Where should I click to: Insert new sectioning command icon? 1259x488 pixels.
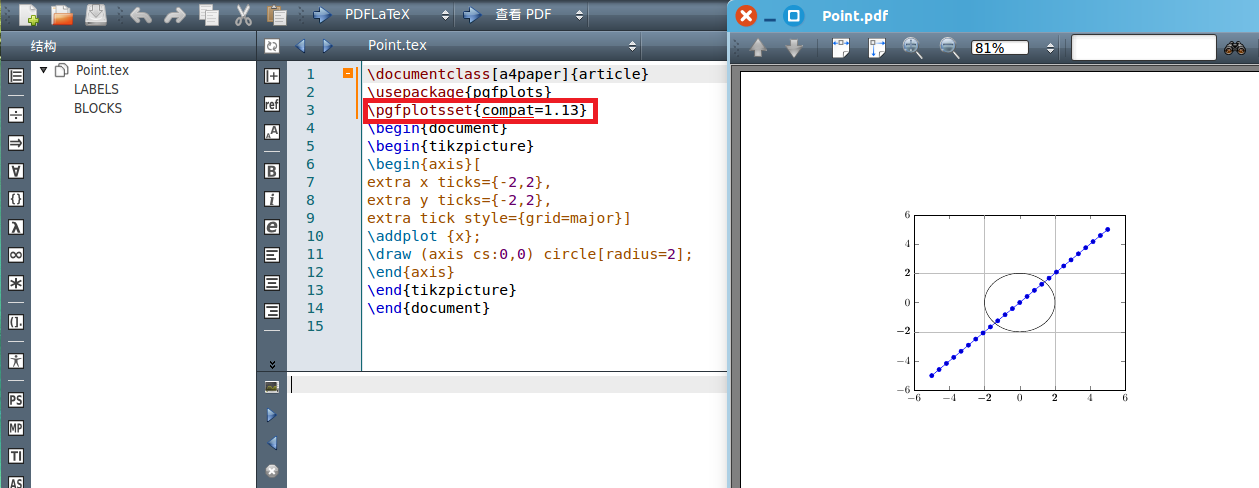(271, 75)
